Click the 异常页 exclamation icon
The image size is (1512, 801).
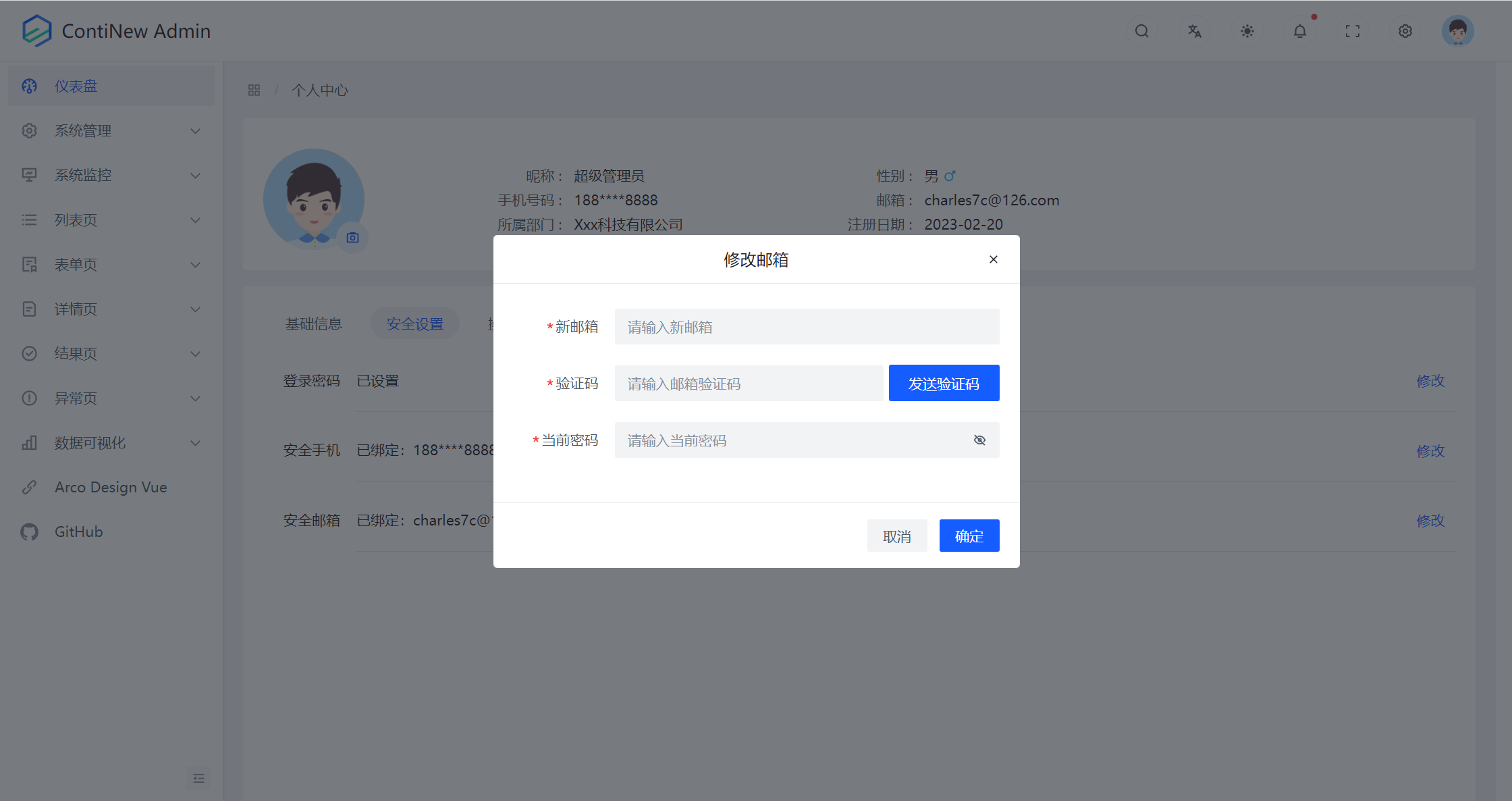(29, 398)
